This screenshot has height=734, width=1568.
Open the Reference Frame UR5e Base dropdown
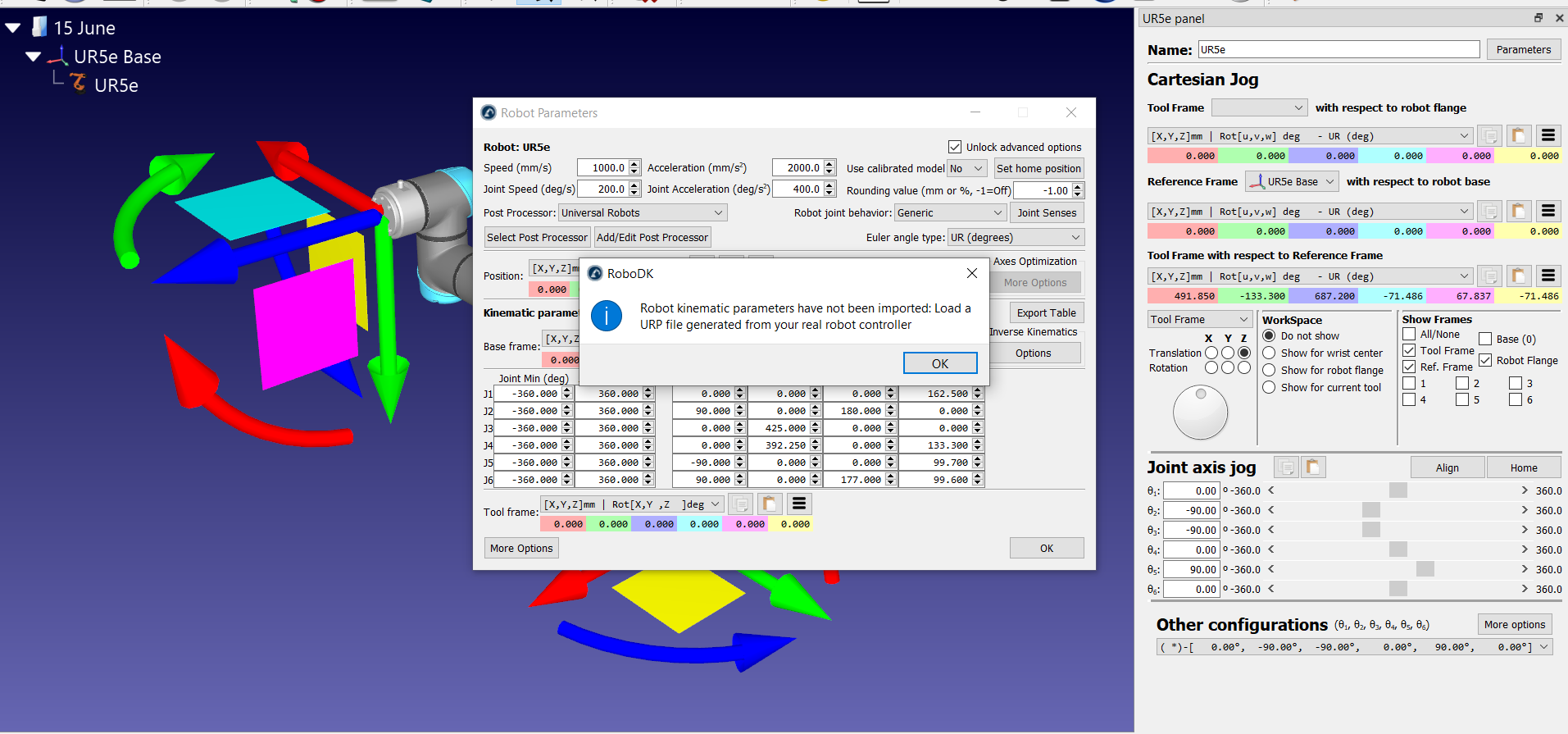[x=1292, y=181]
